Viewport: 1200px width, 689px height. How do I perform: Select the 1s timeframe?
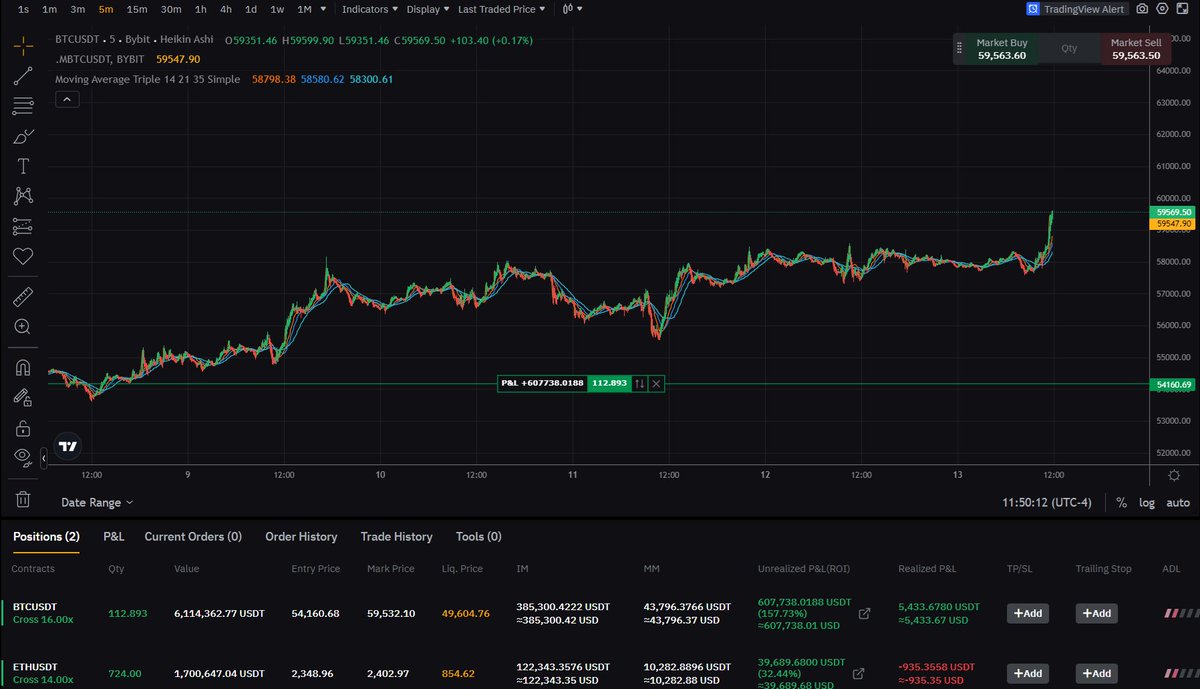tap(23, 9)
